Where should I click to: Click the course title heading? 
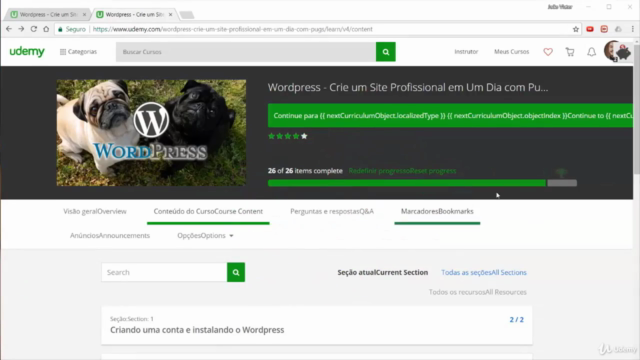click(408, 87)
